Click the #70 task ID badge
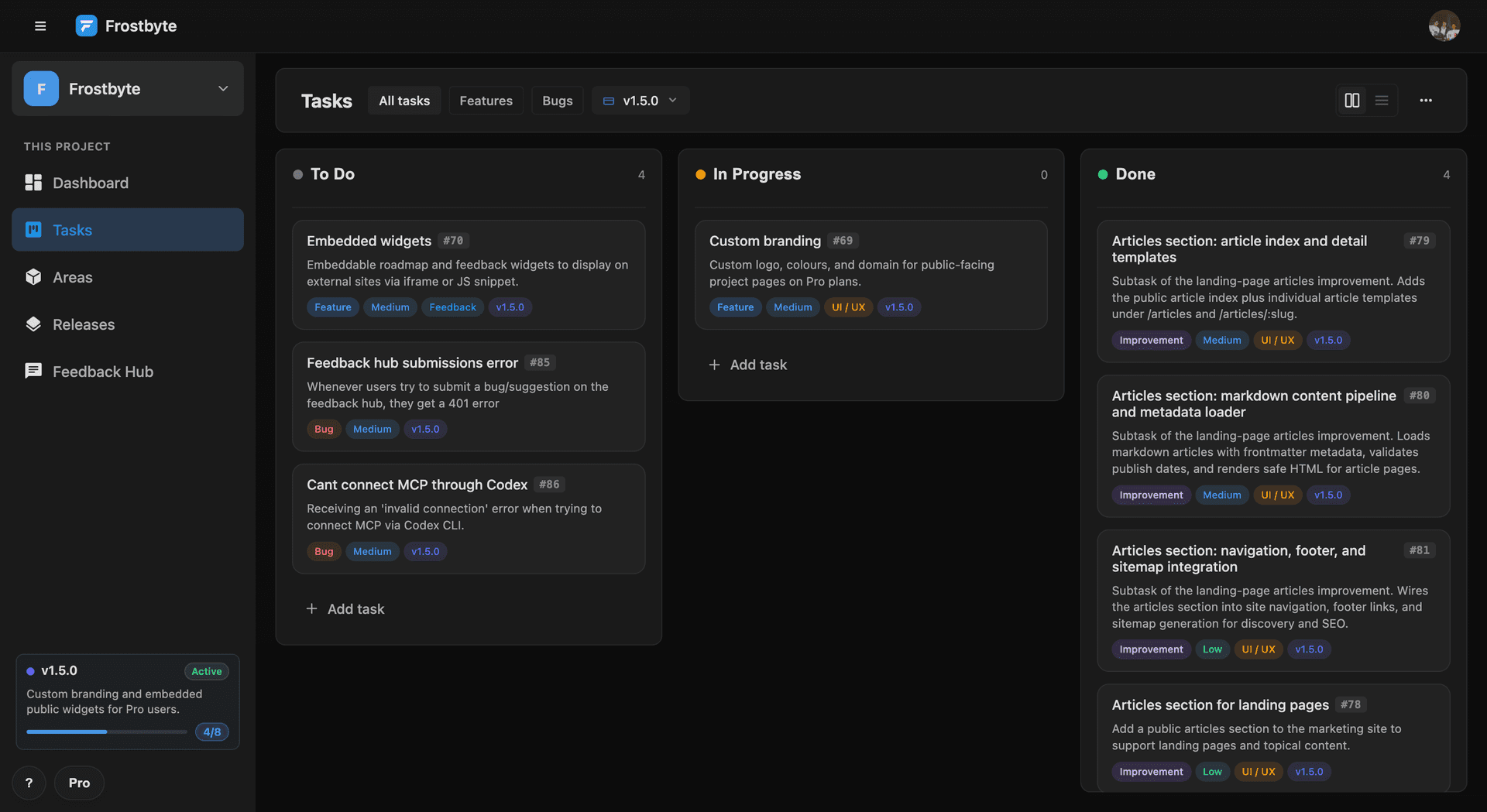This screenshot has height=812, width=1487. pos(453,241)
